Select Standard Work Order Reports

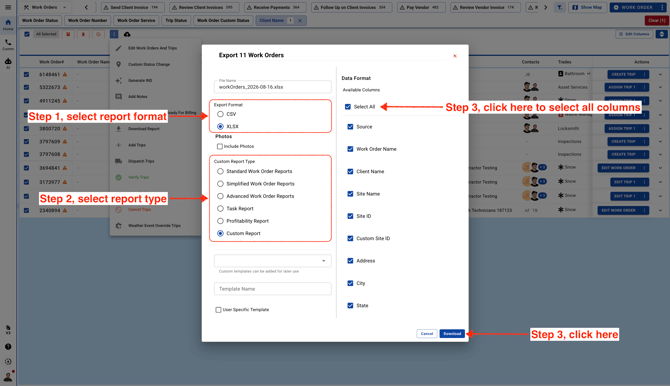coord(220,171)
